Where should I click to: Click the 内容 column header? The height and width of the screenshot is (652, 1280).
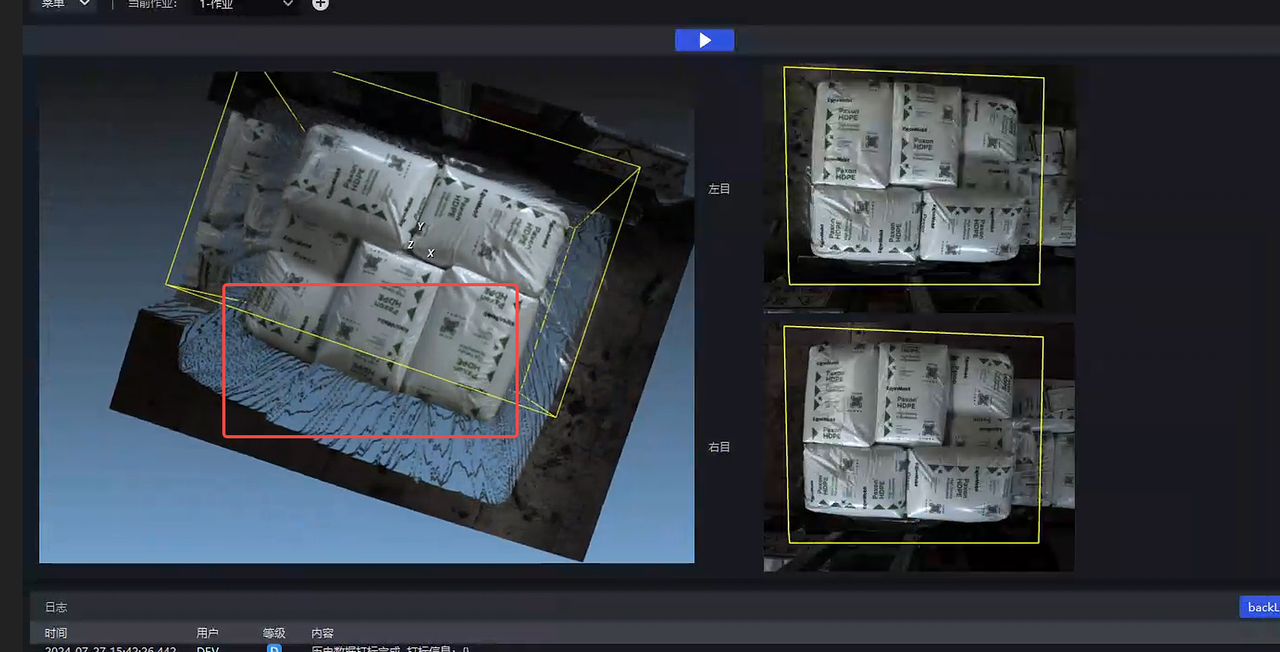[323, 633]
